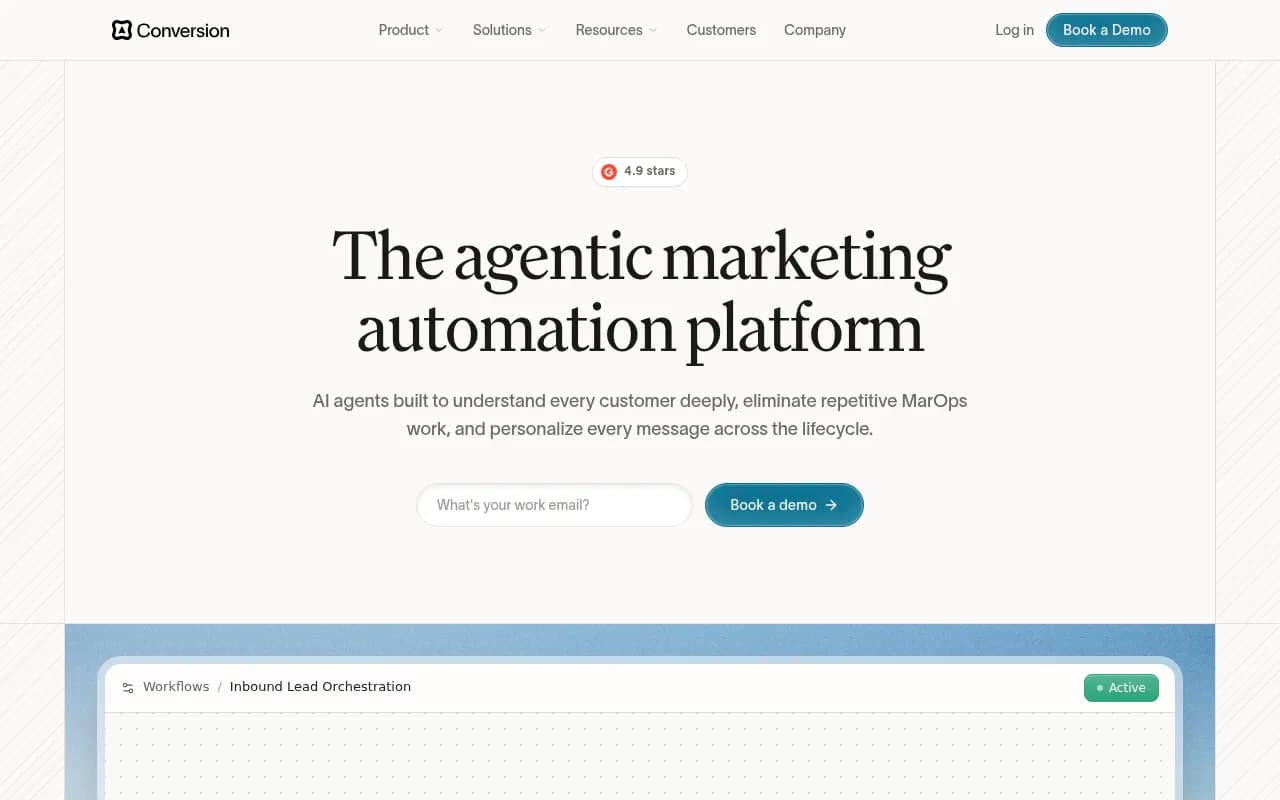
Task: Open the Resources menu
Action: (x=617, y=30)
